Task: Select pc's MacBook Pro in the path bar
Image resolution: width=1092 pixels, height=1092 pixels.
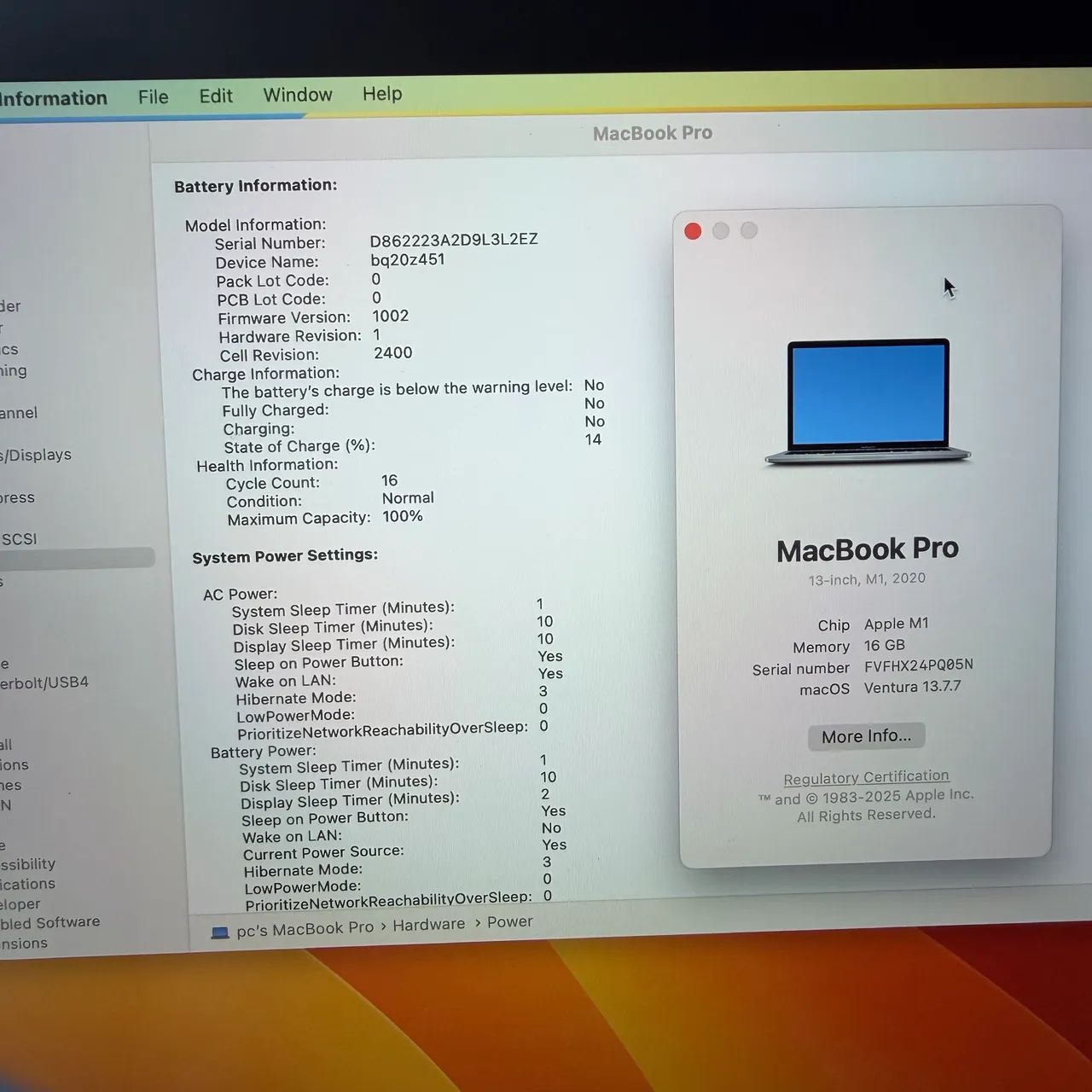Action: (x=305, y=928)
